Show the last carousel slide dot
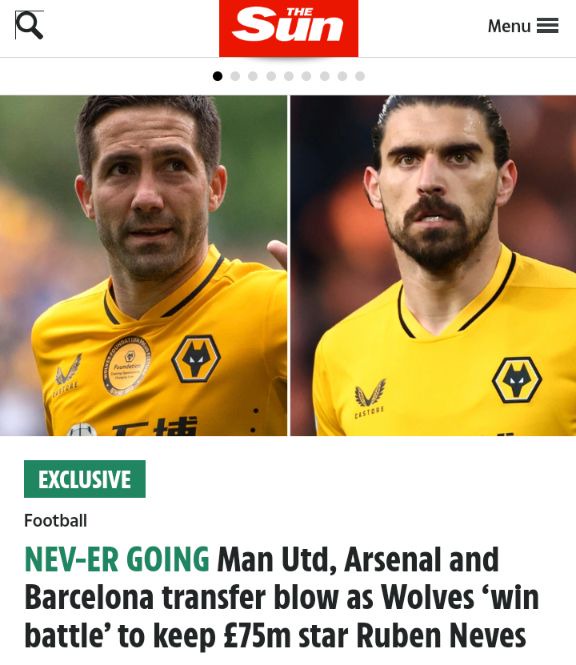 (360, 76)
